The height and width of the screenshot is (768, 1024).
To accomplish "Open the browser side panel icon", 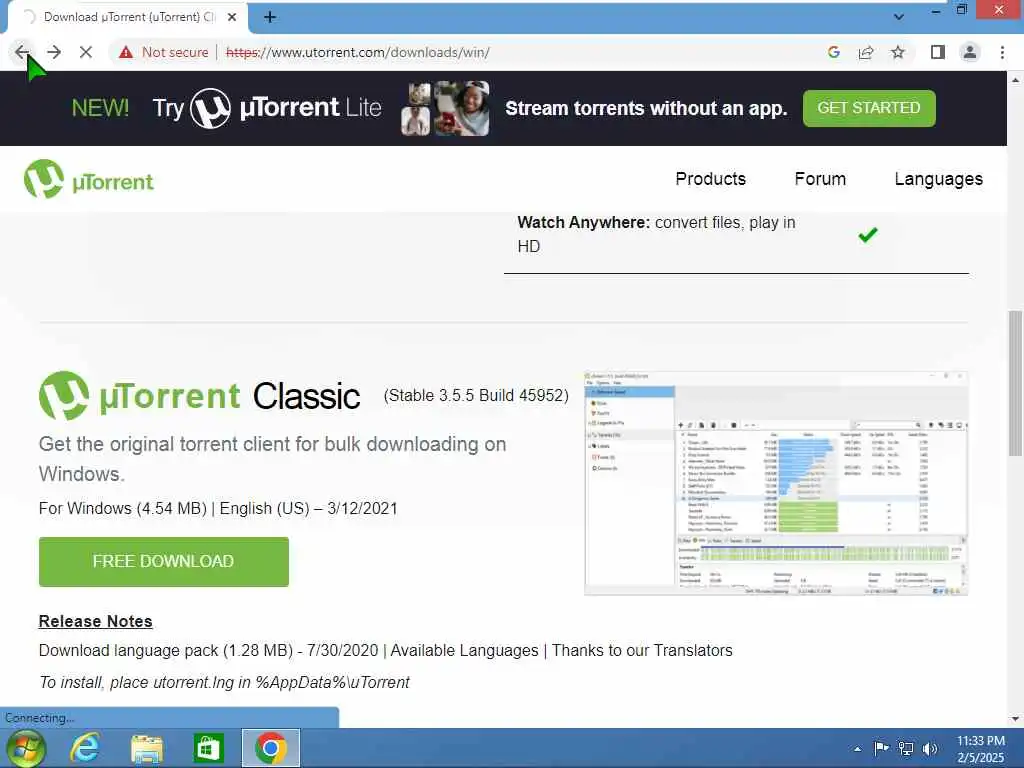I will [x=938, y=52].
